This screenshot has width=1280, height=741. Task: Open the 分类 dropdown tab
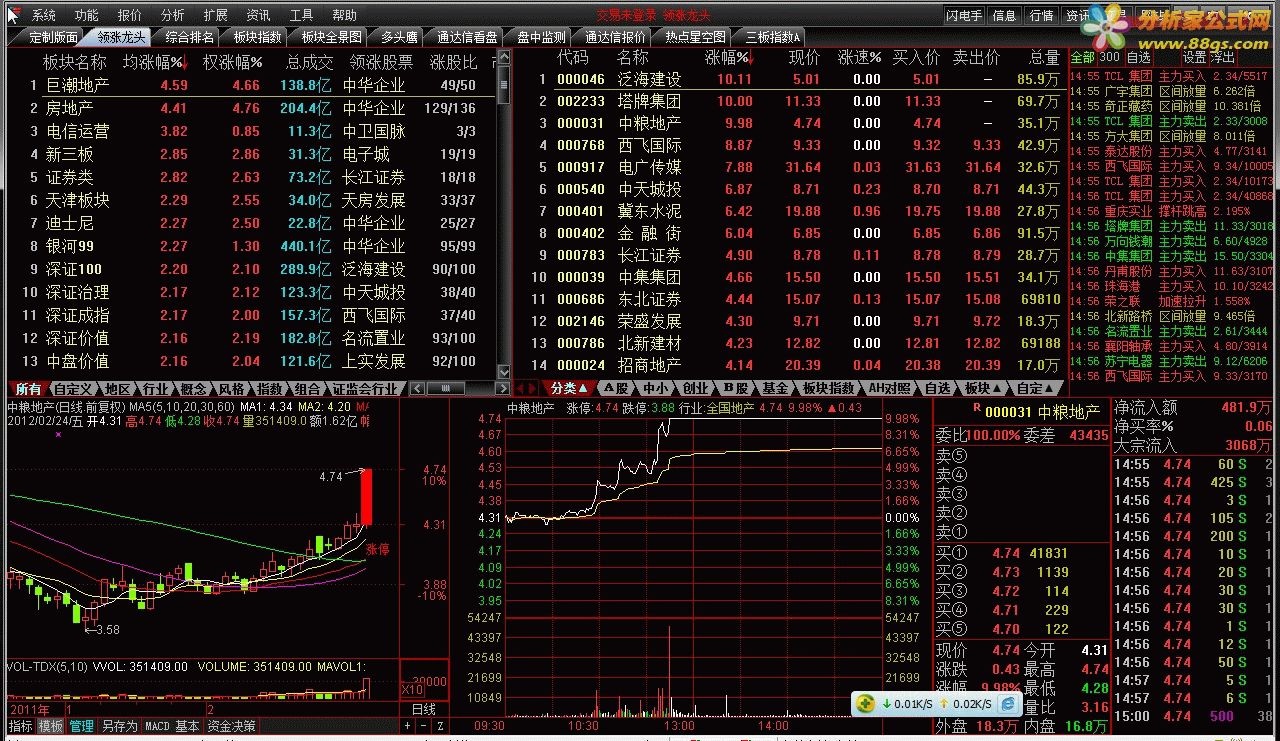click(570, 388)
